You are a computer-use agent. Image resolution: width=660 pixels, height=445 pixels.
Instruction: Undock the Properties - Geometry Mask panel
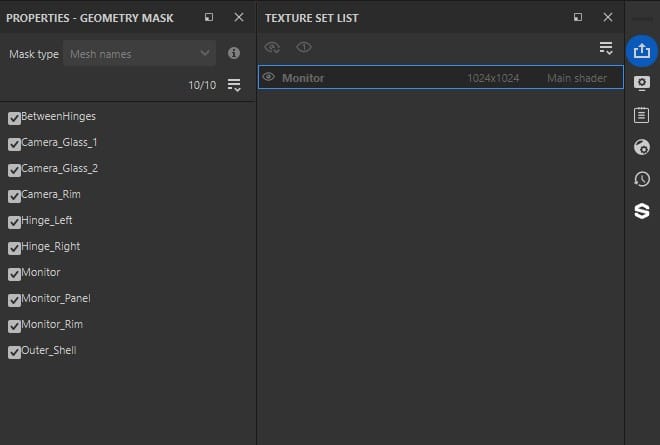click(209, 17)
